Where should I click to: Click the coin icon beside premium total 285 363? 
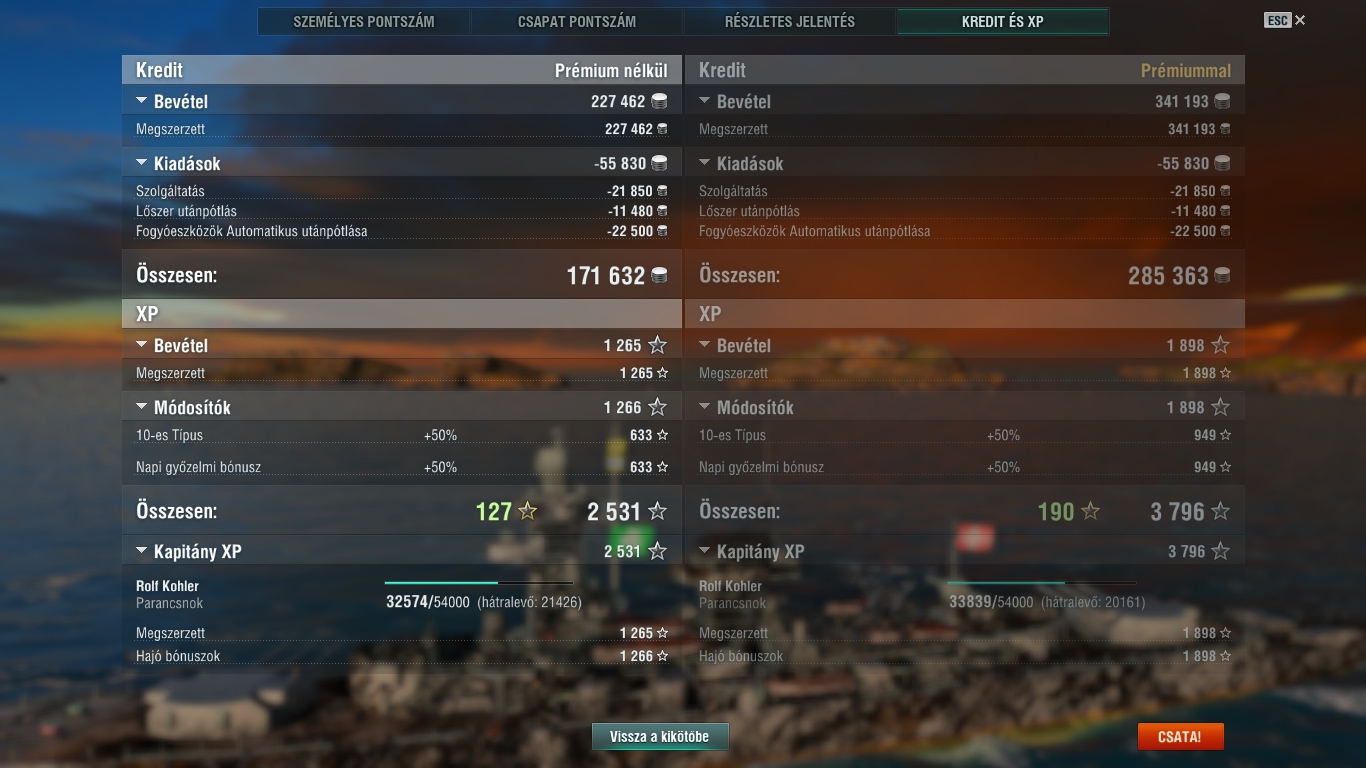tap(1222, 276)
